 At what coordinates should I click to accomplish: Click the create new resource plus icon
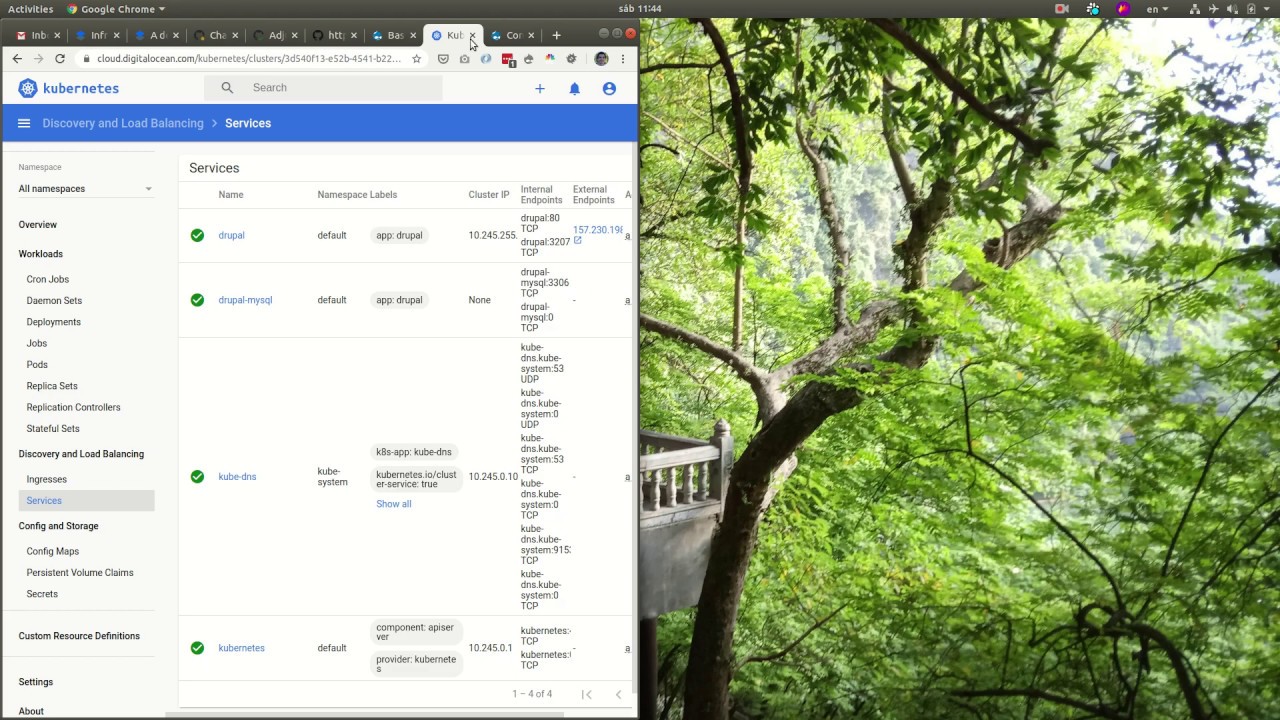click(x=540, y=88)
